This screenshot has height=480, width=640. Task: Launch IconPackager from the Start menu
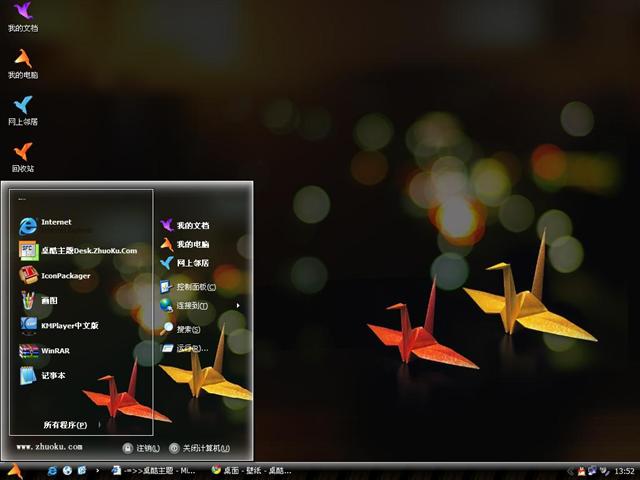click(x=55, y=276)
